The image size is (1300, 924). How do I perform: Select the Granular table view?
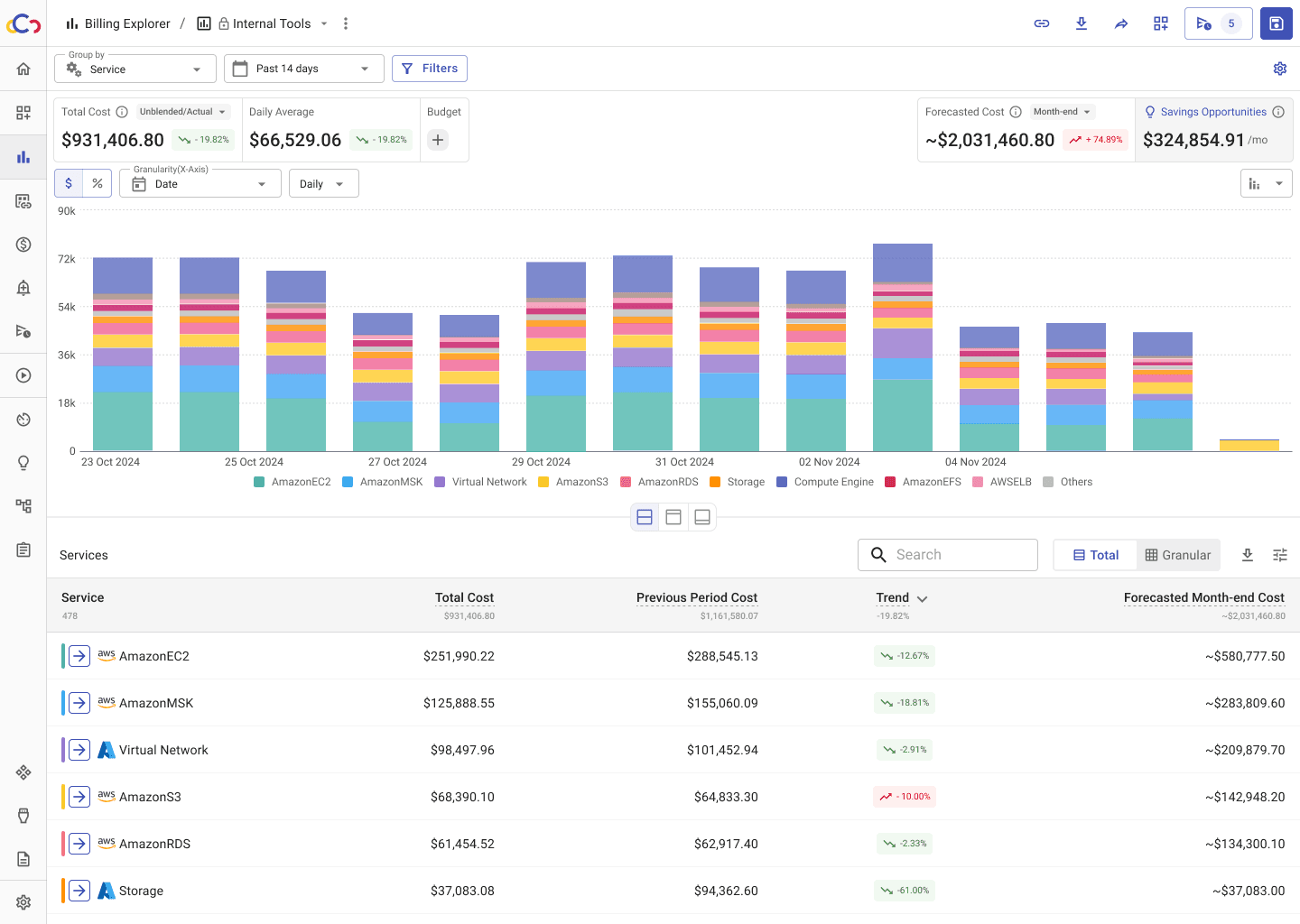(x=1178, y=555)
